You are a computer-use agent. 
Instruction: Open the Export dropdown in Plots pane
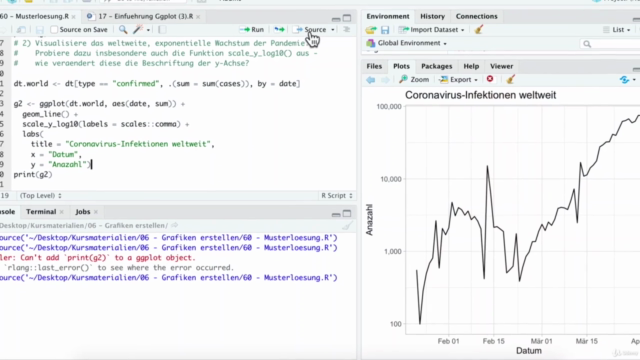click(458, 80)
